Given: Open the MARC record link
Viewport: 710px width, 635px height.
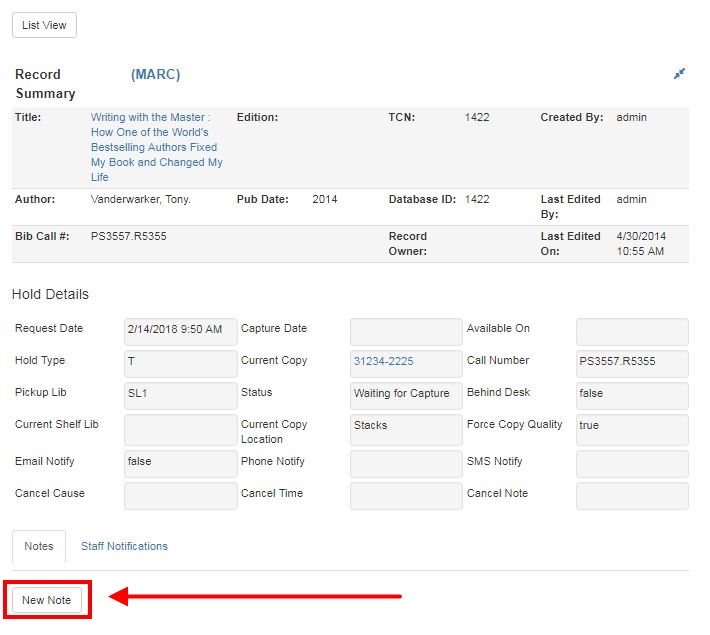Looking at the screenshot, I should (155, 75).
